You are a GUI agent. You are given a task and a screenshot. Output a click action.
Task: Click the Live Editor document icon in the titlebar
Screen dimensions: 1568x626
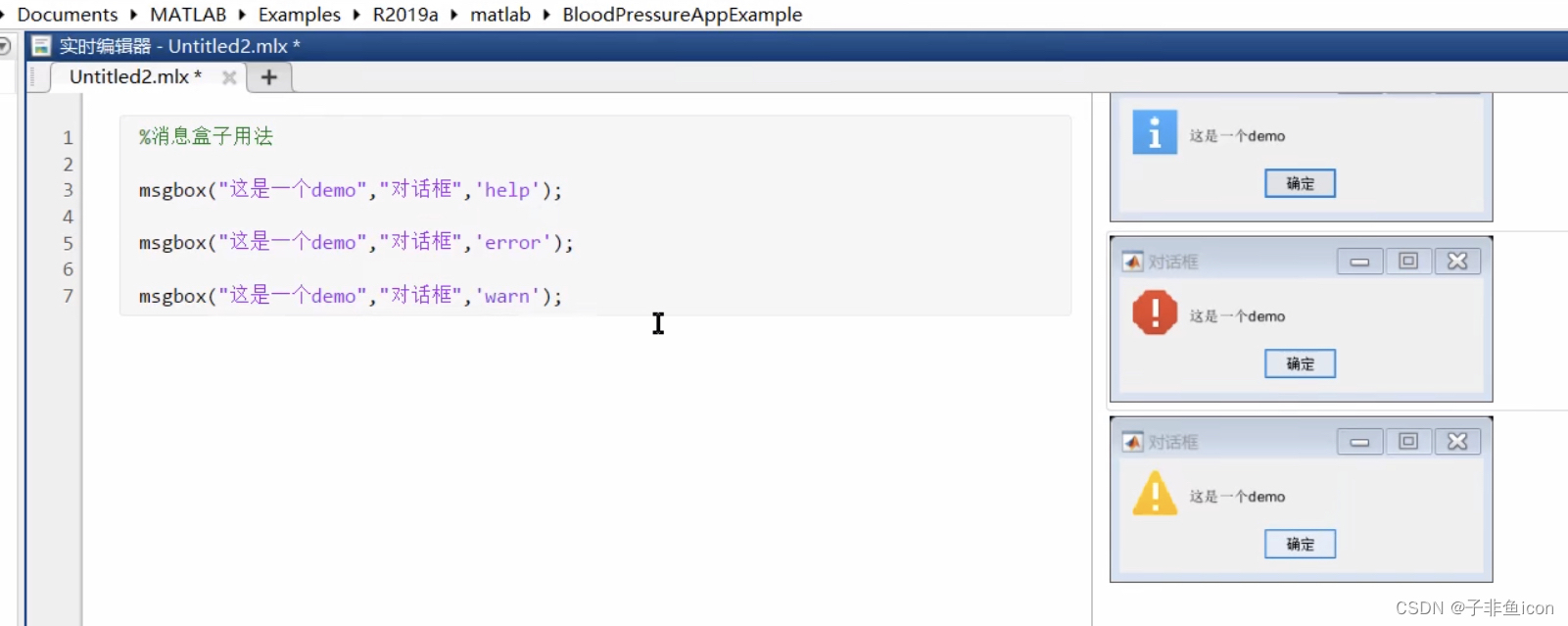point(40,45)
